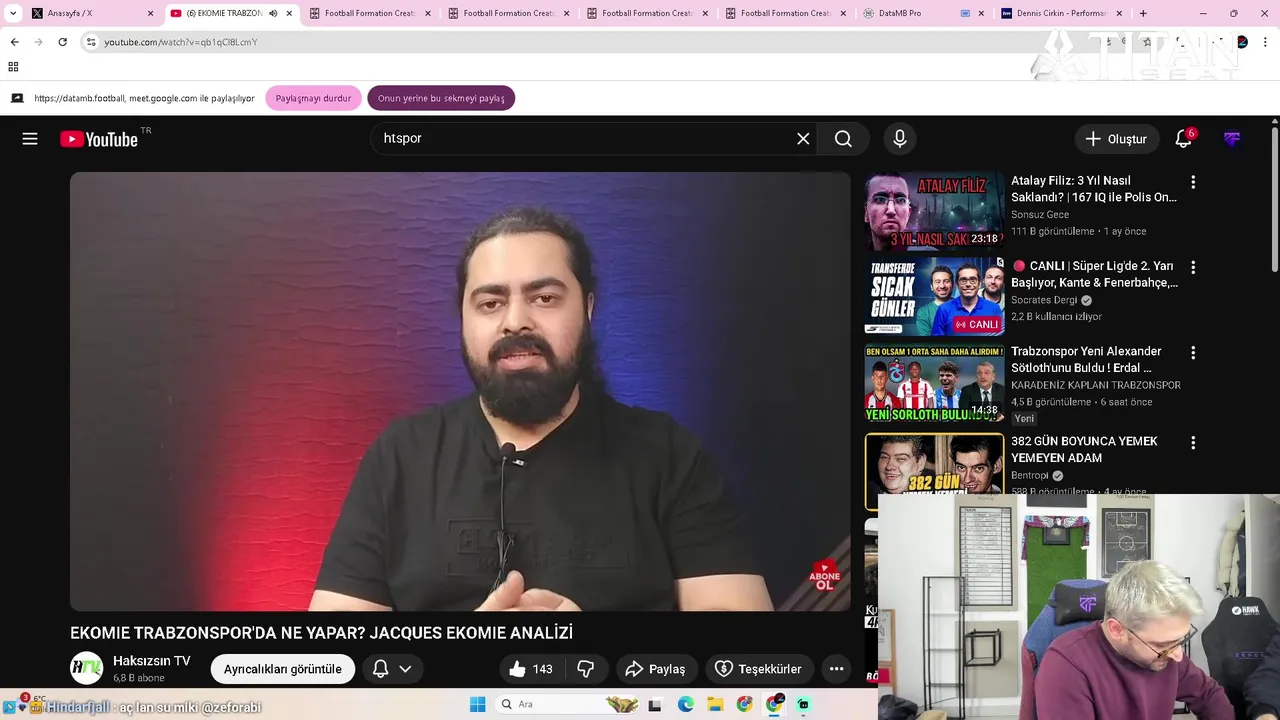Click the Teşekkürler thanks button
Screen dimensions: 1280x720
click(x=758, y=669)
